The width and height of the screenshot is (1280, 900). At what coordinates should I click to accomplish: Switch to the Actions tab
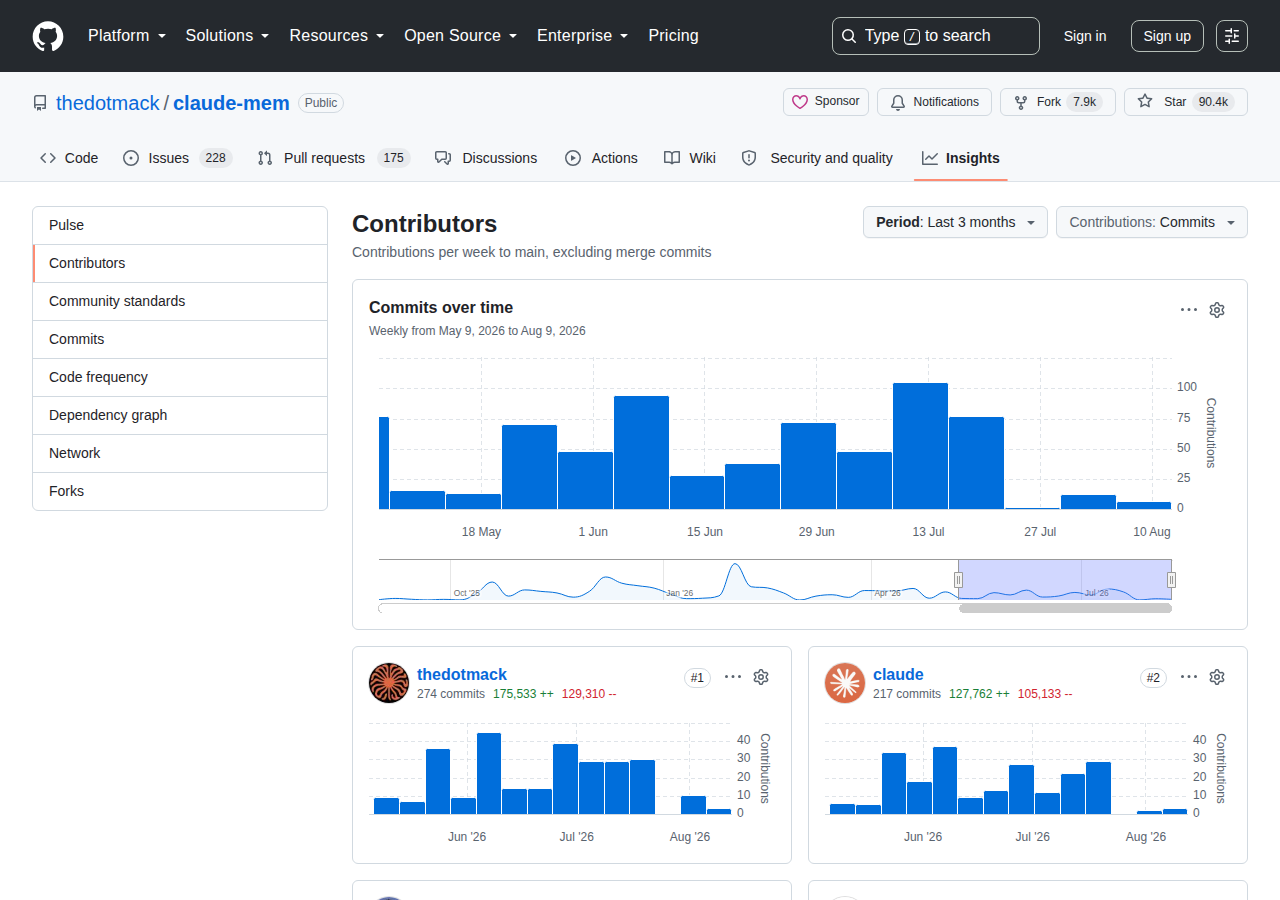point(601,158)
